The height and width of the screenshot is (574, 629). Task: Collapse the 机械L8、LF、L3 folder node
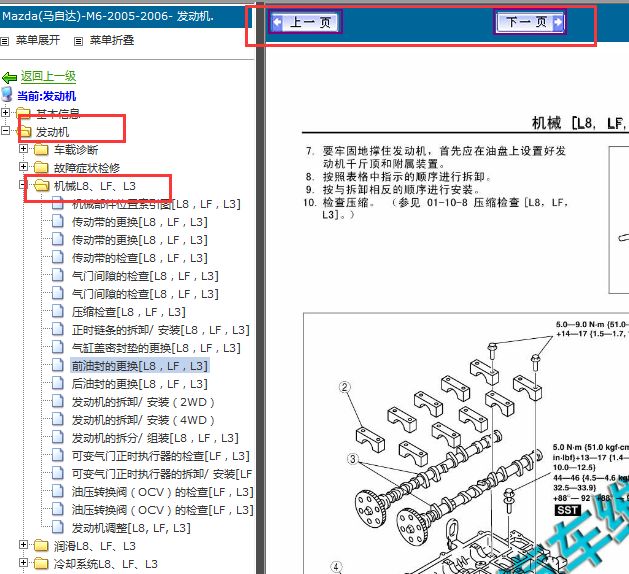(23, 185)
